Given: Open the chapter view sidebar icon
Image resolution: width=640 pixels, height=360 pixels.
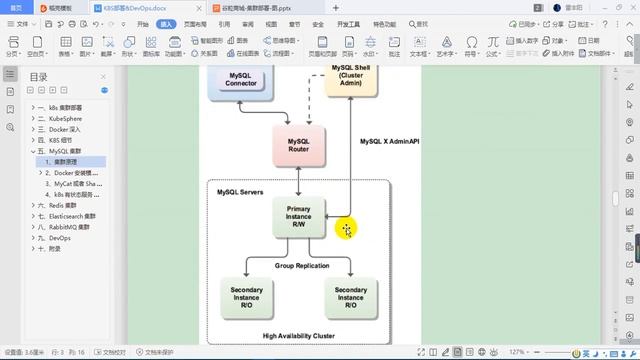Looking at the screenshot, I should click(10, 92).
